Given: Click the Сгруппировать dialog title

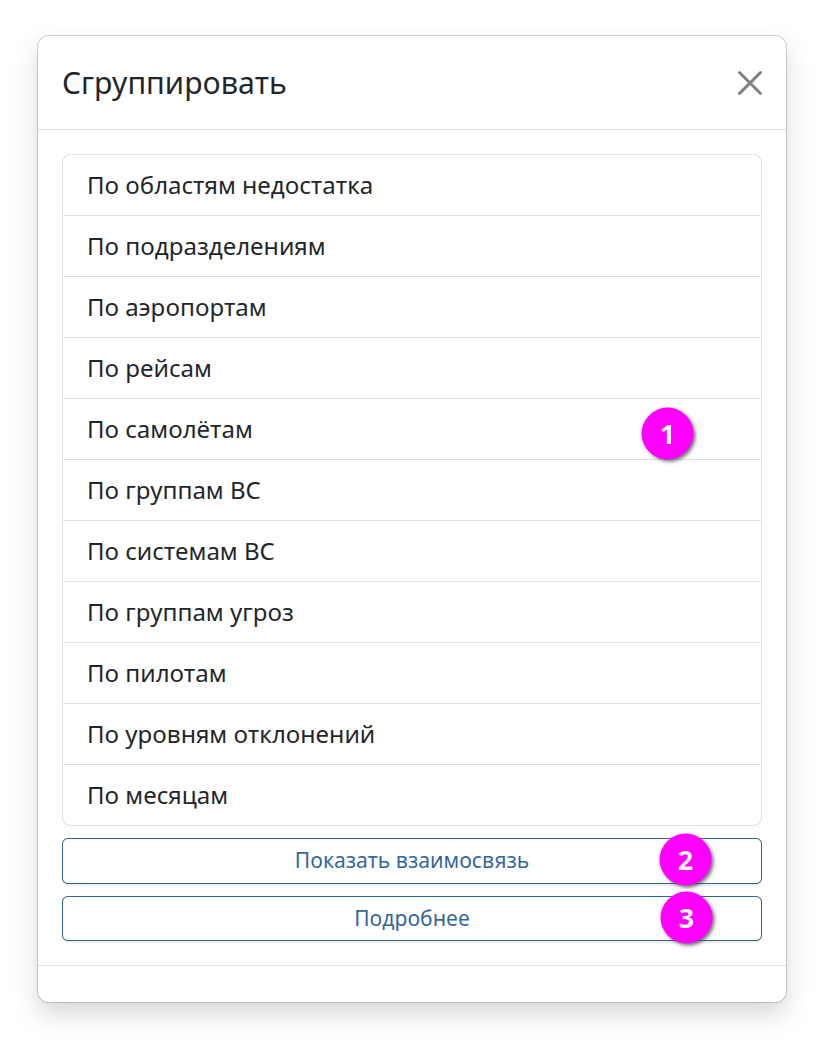Looking at the screenshot, I should [x=175, y=84].
